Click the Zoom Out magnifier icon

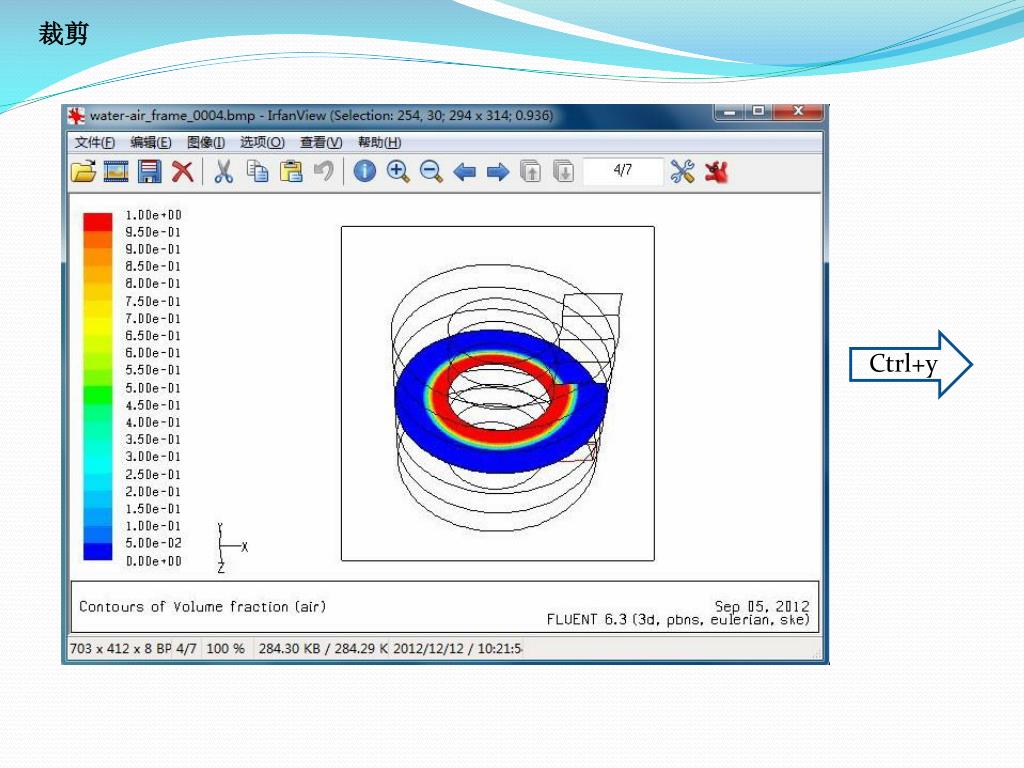[x=431, y=172]
